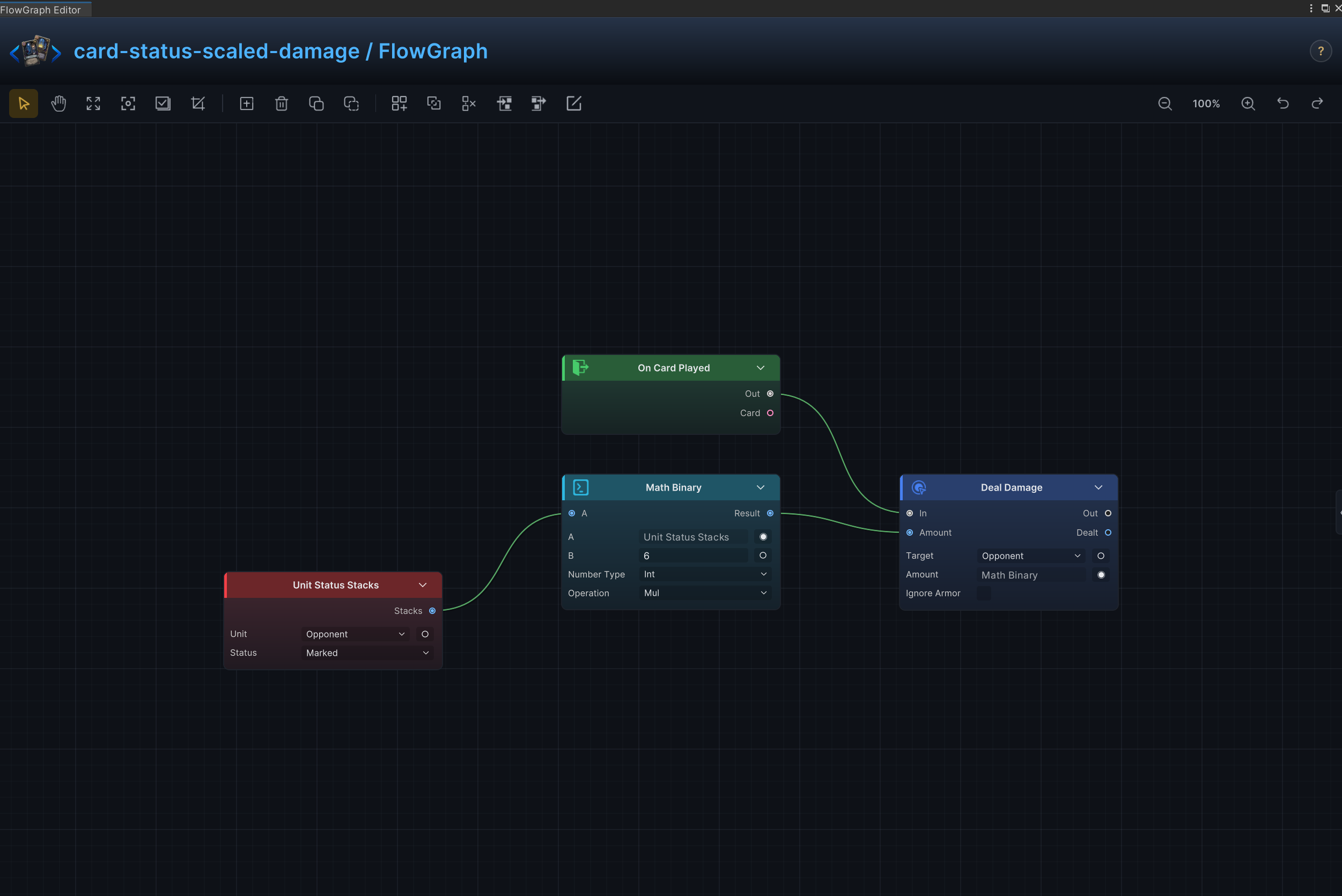This screenshot has height=896, width=1342.
Task: Open the Operation Mul dropdown
Action: click(x=705, y=593)
